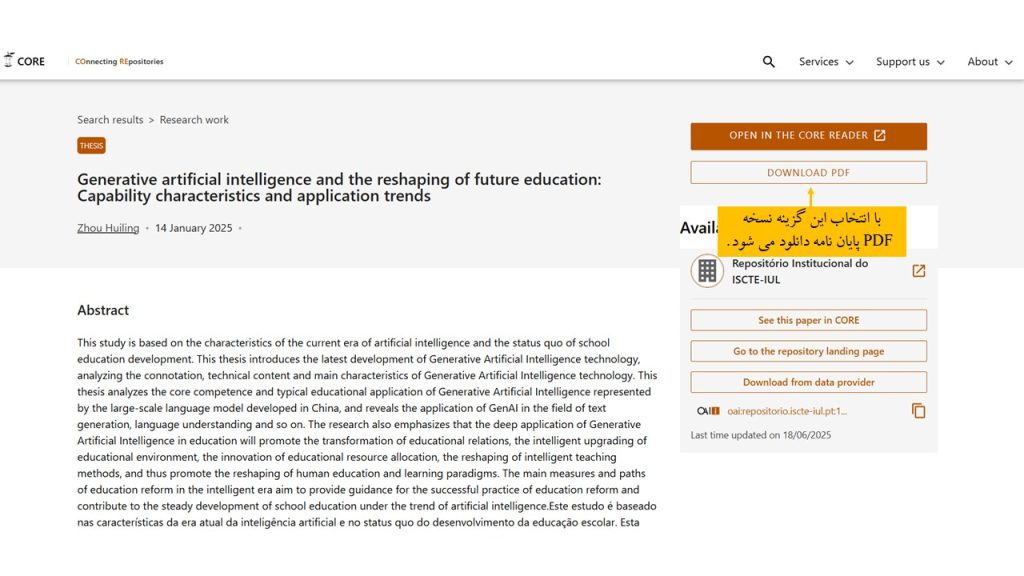
Task: Copy the OAI identifier with copy icon
Action: [x=918, y=411]
